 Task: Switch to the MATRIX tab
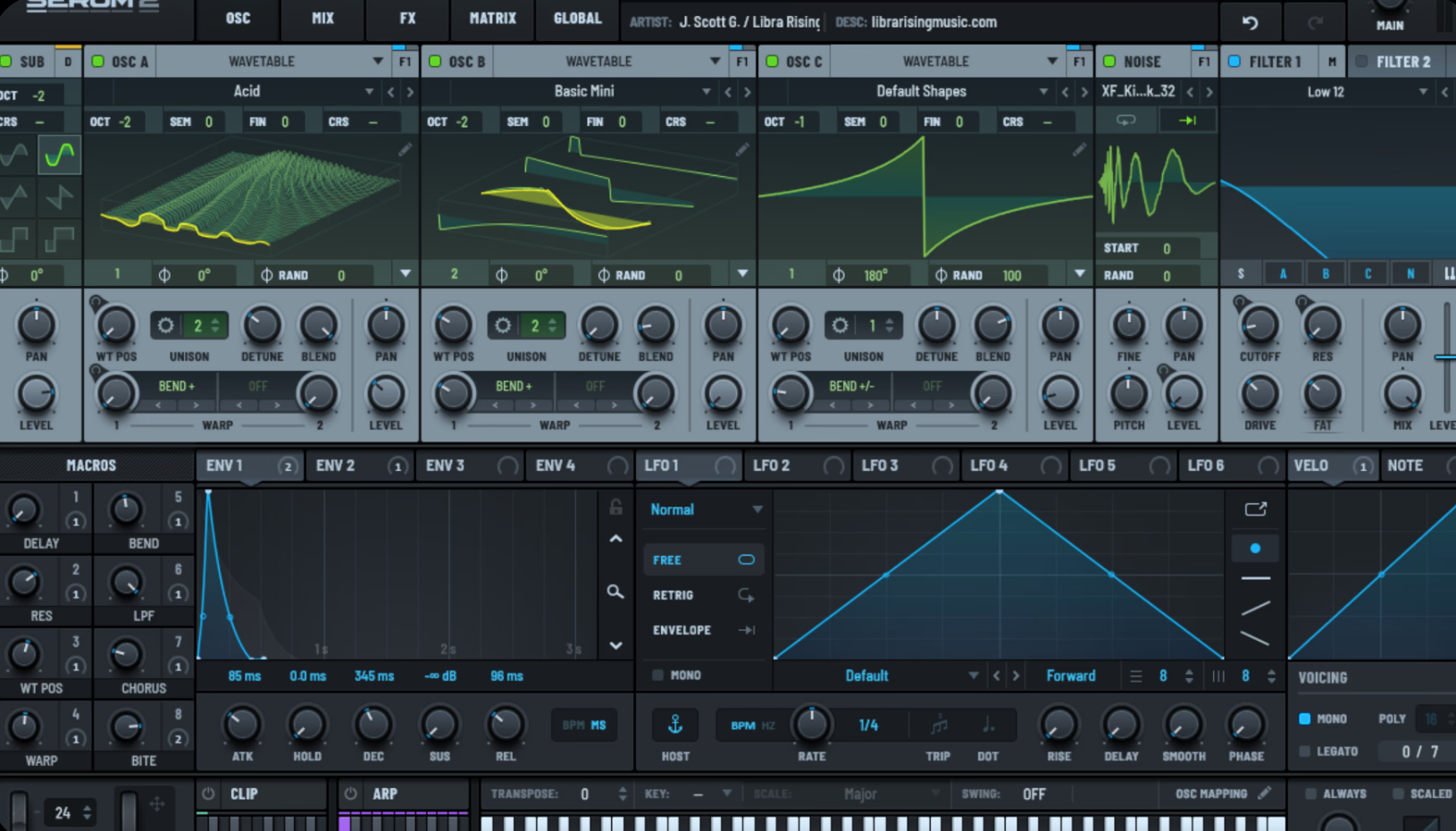[492, 19]
